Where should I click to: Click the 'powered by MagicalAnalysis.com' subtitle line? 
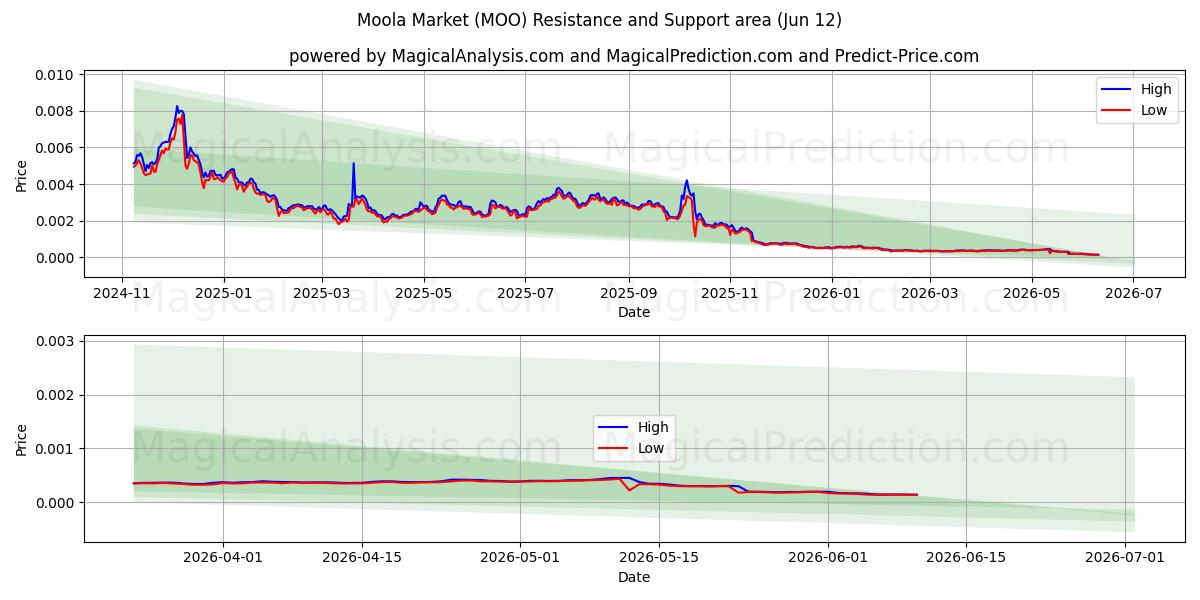[634, 56]
